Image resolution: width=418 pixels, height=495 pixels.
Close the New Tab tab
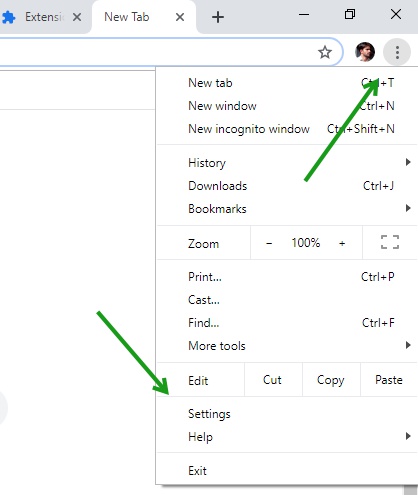click(x=180, y=17)
